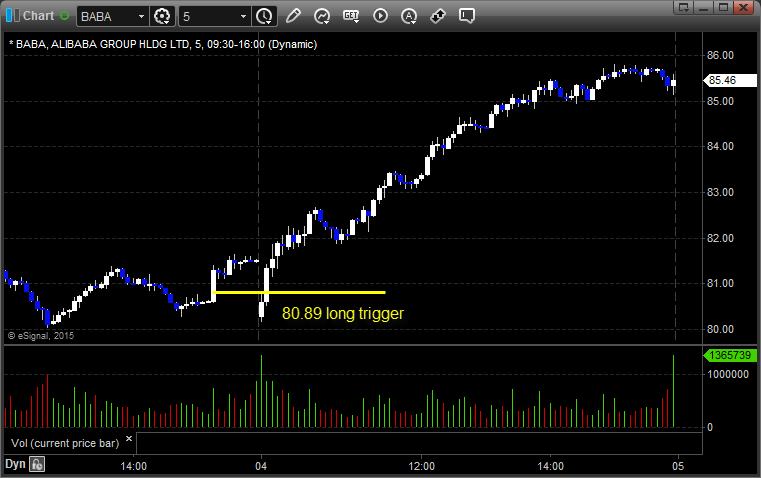Viewport: 761px width, 478px height.
Task: Click the BABA Alibaba chart title text
Action: (163, 45)
